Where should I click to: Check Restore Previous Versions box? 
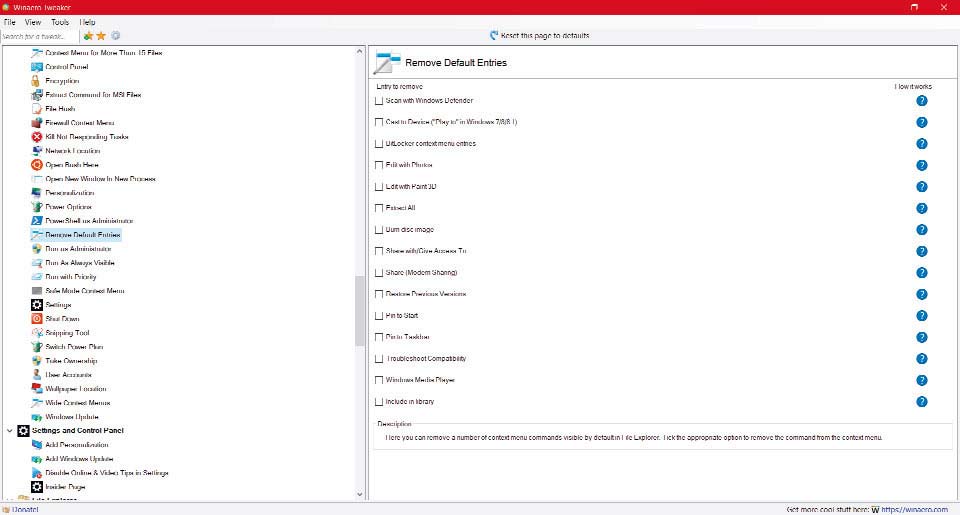(379, 295)
